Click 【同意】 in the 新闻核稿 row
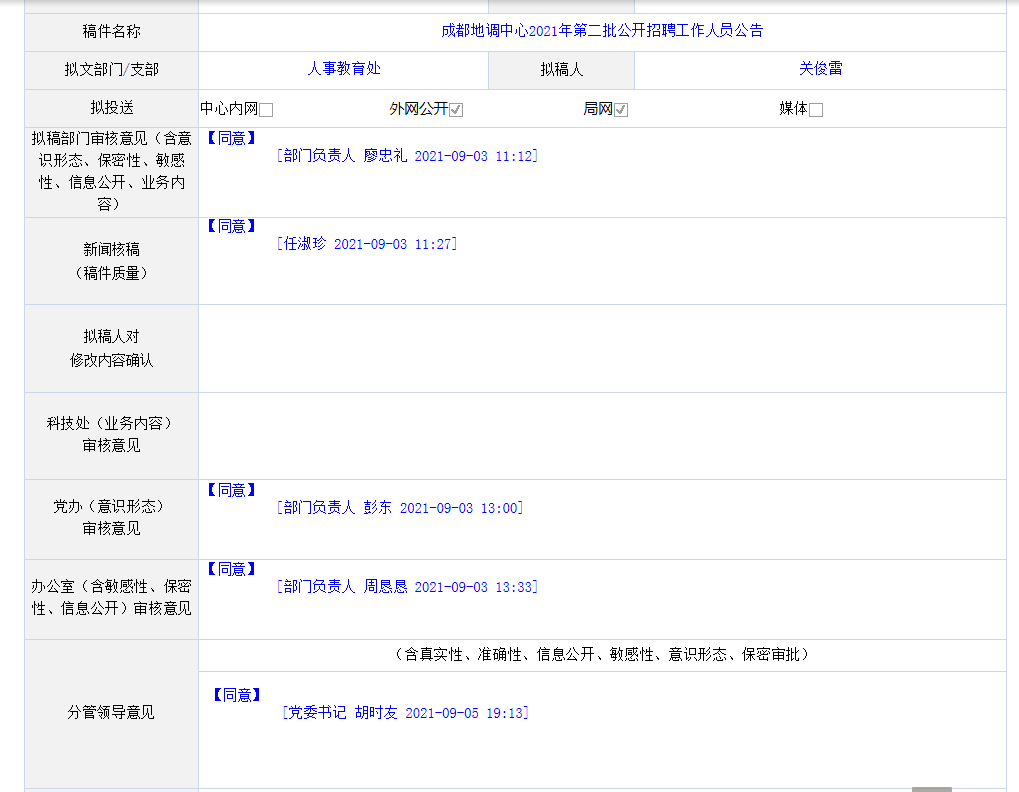 (x=232, y=227)
